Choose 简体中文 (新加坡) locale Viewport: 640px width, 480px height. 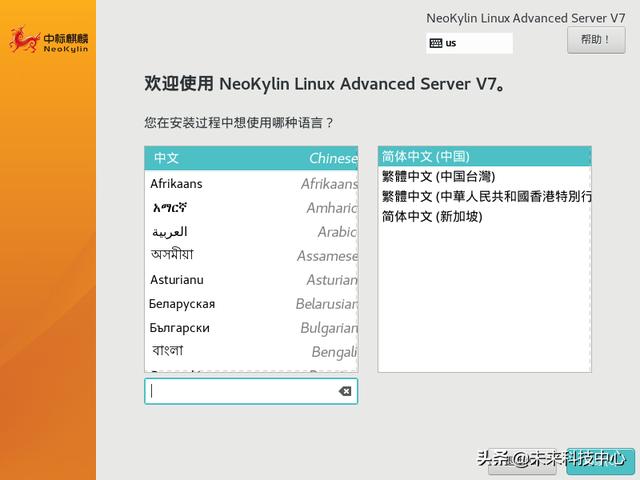[484, 216]
